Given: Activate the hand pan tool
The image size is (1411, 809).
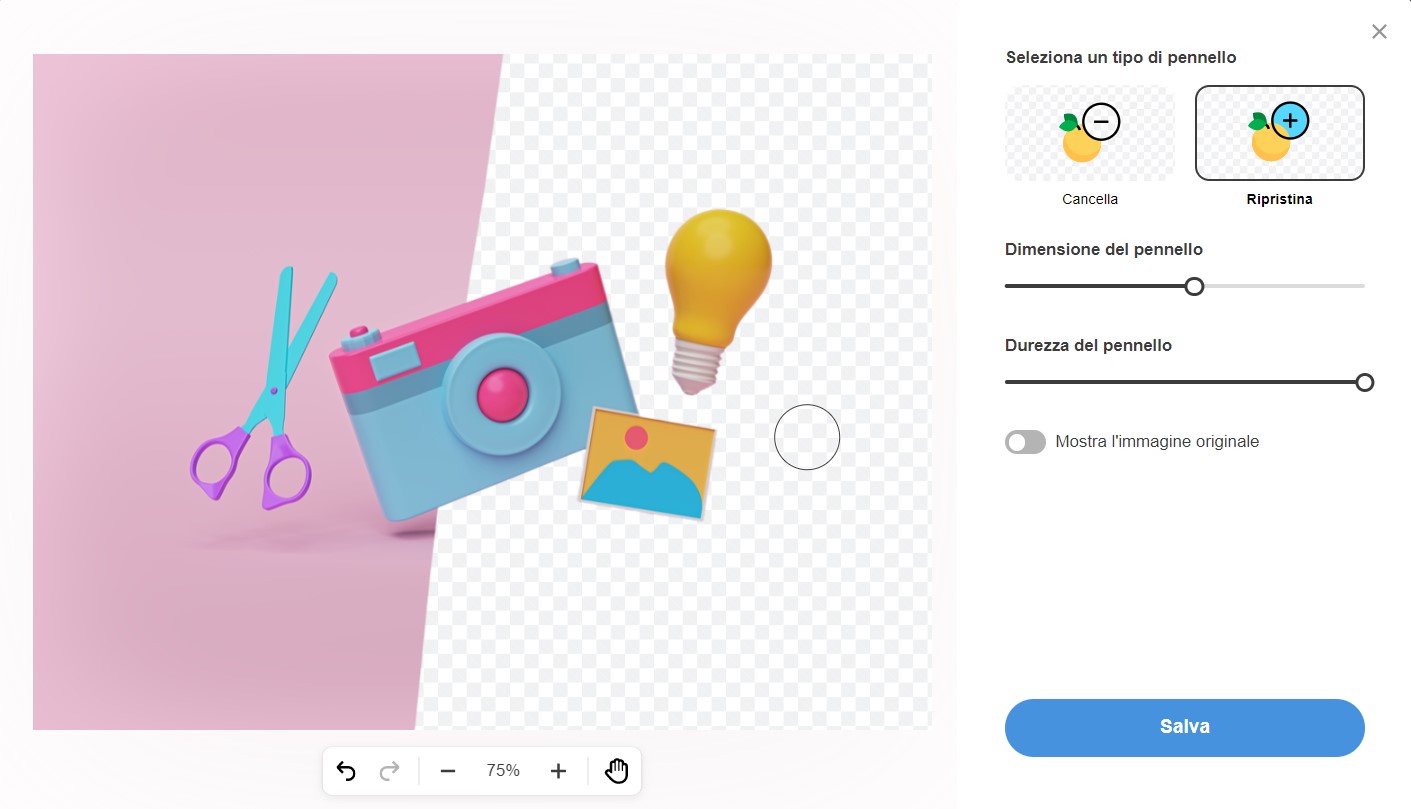Looking at the screenshot, I should [616, 771].
